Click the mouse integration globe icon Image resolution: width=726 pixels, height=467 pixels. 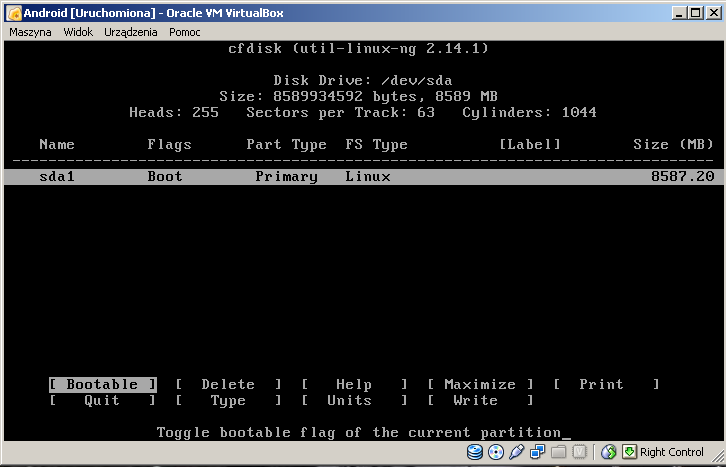(608, 452)
